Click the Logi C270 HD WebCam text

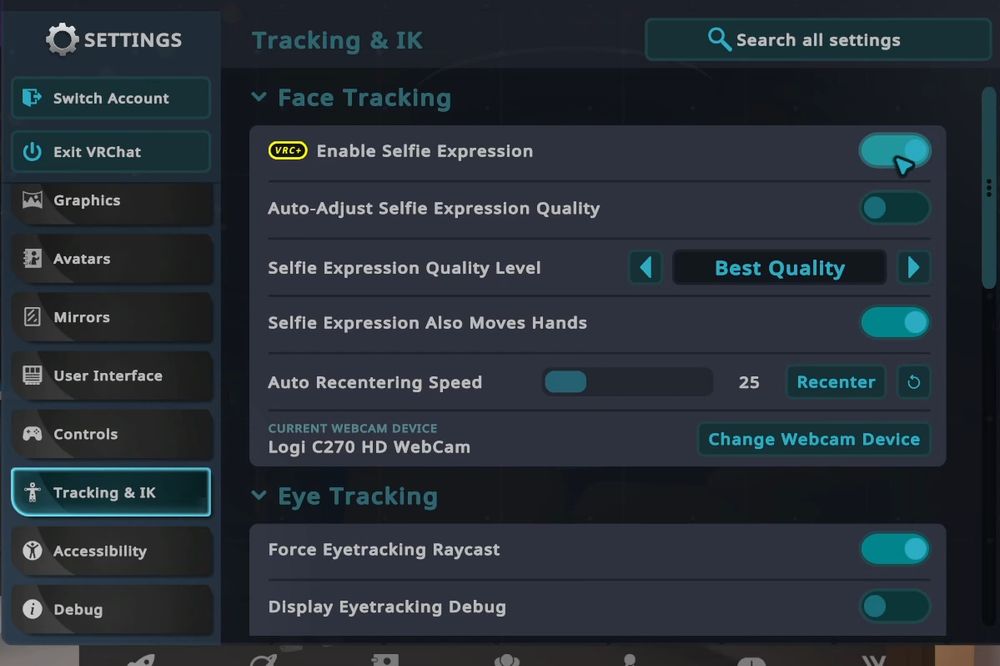tap(369, 447)
